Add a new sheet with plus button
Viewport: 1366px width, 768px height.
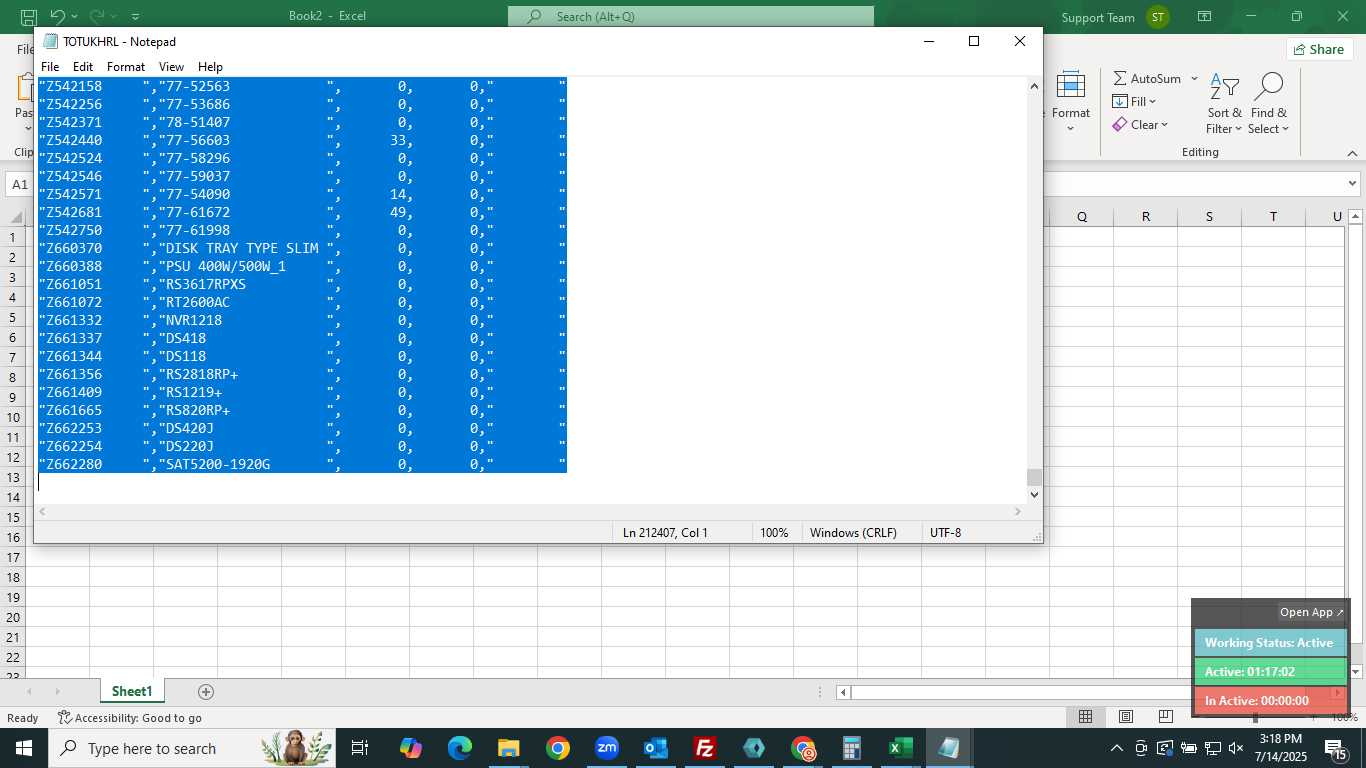click(x=206, y=692)
